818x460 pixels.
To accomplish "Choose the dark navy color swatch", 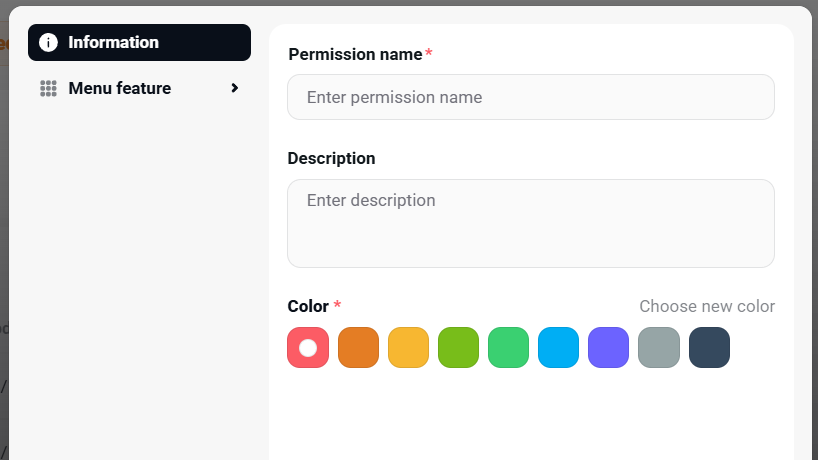I will coord(709,347).
